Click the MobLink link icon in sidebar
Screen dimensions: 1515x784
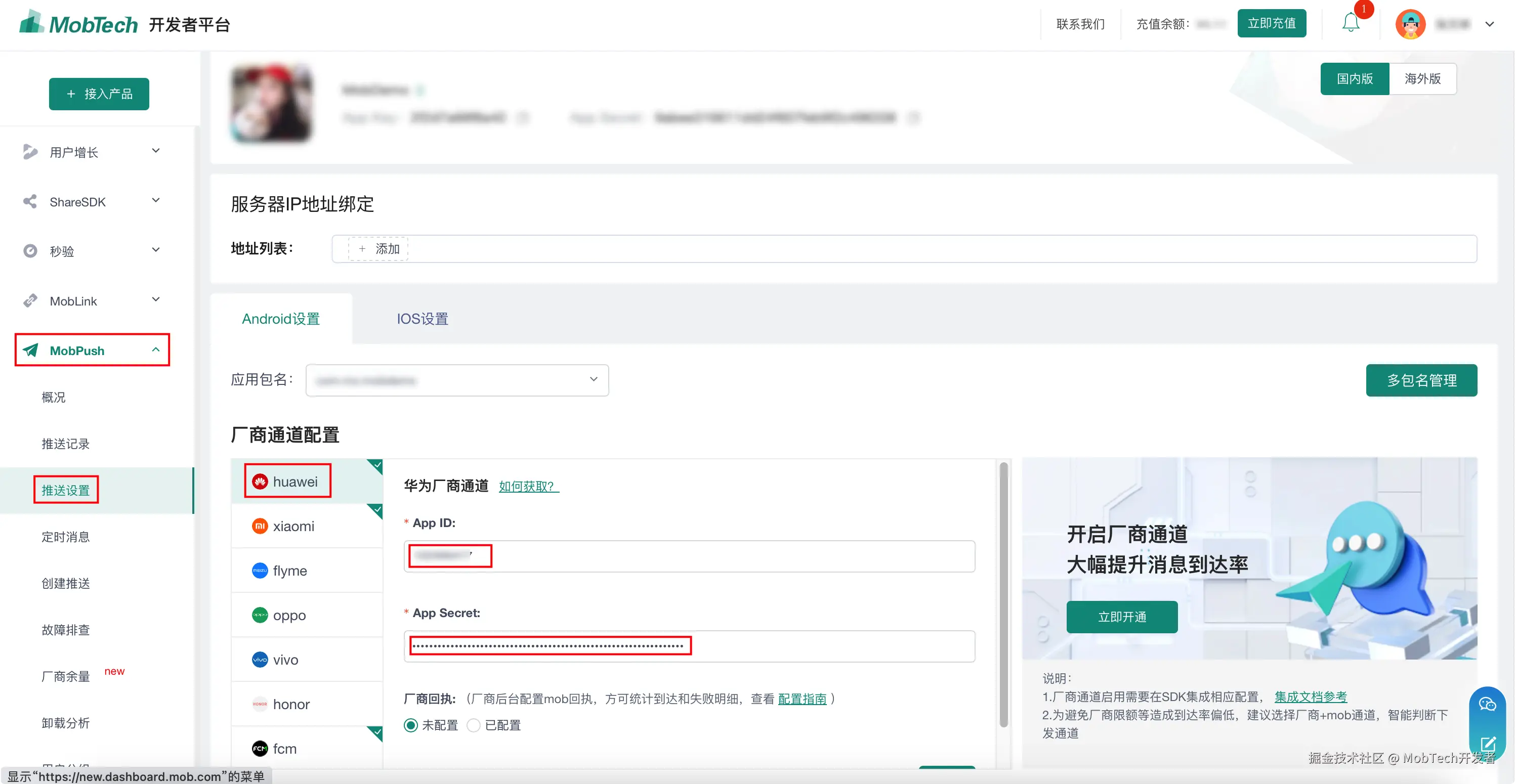coord(30,300)
